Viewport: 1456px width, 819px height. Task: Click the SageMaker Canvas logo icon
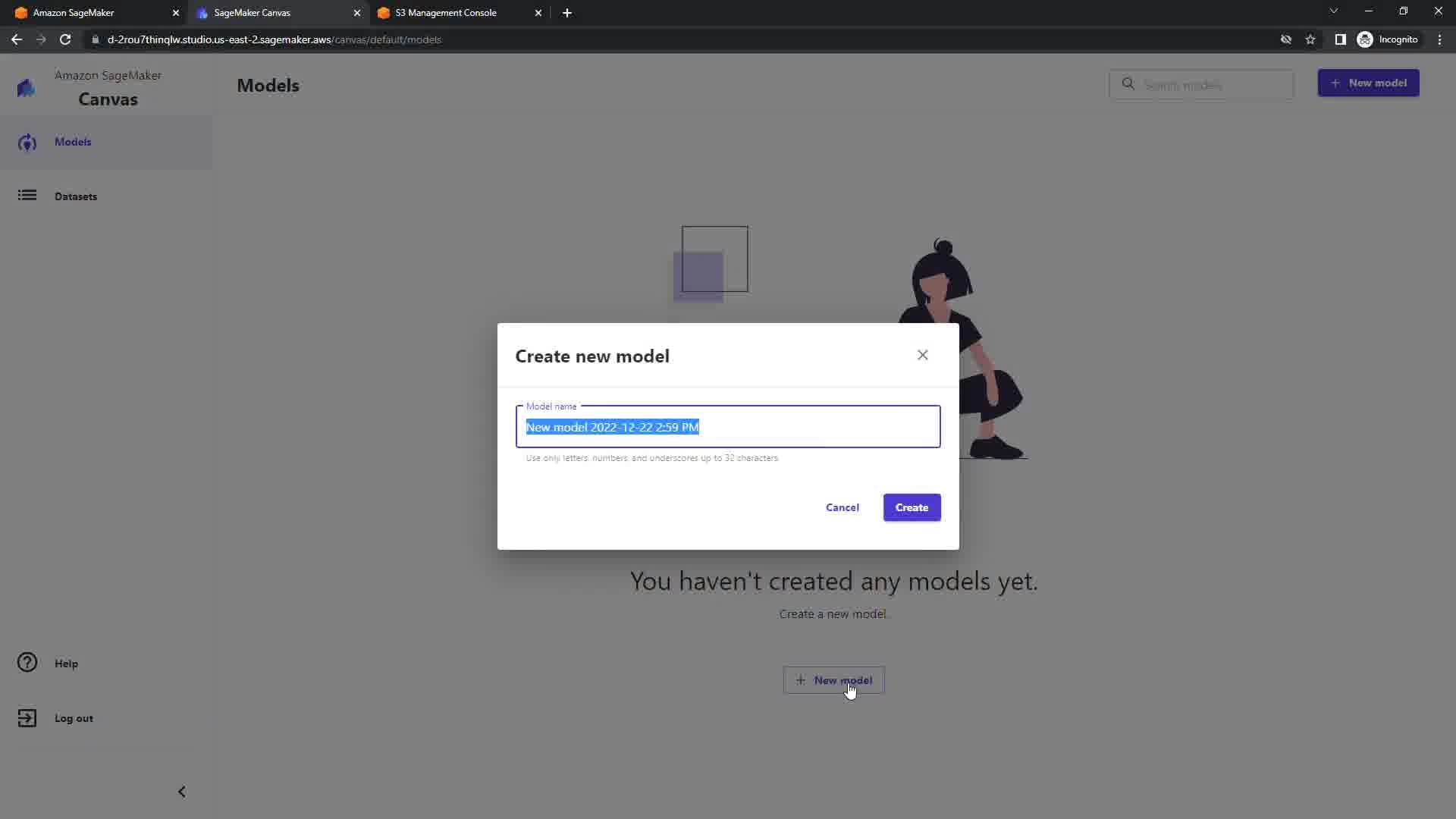coord(26,88)
